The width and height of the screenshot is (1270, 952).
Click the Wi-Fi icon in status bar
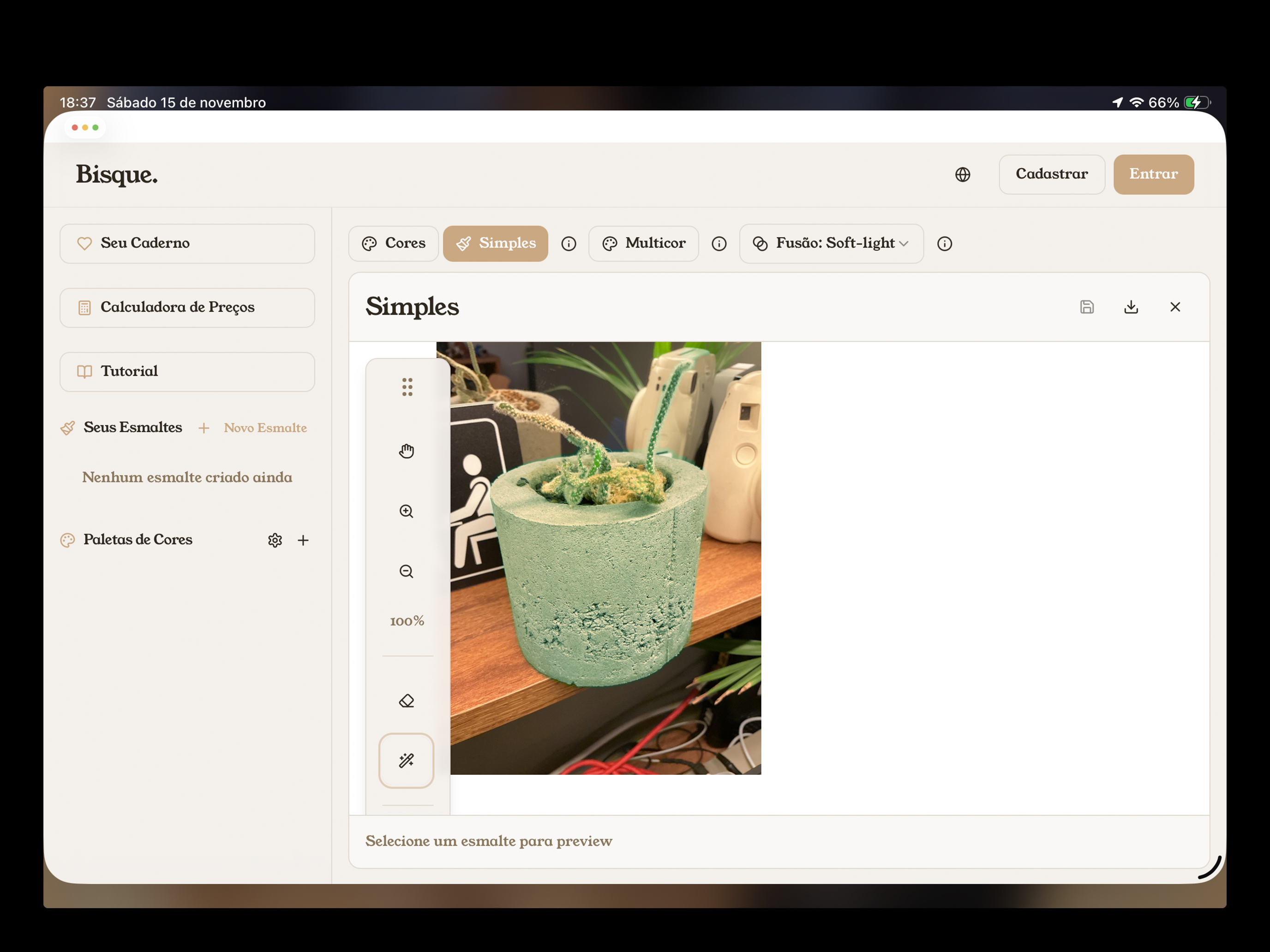tap(1136, 103)
